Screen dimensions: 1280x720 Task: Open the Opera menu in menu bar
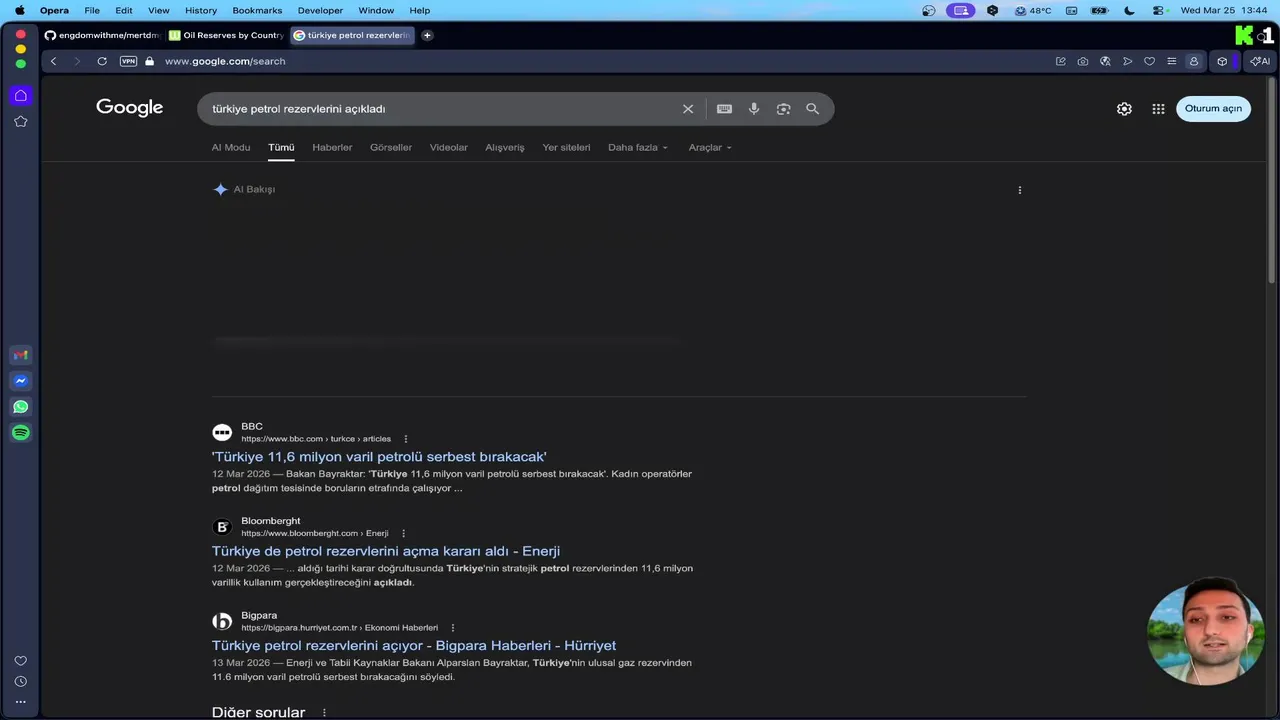click(x=54, y=10)
